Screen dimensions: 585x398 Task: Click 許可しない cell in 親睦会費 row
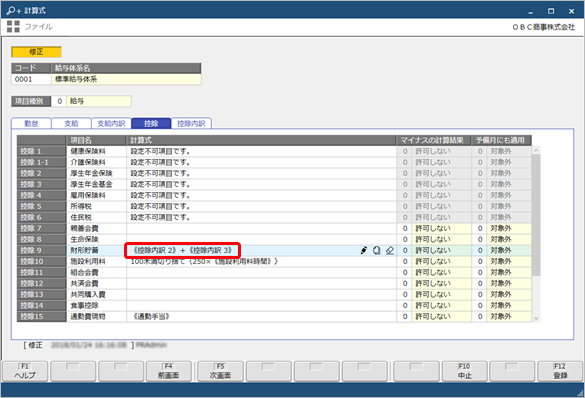pyautogui.click(x=441, y=228)
